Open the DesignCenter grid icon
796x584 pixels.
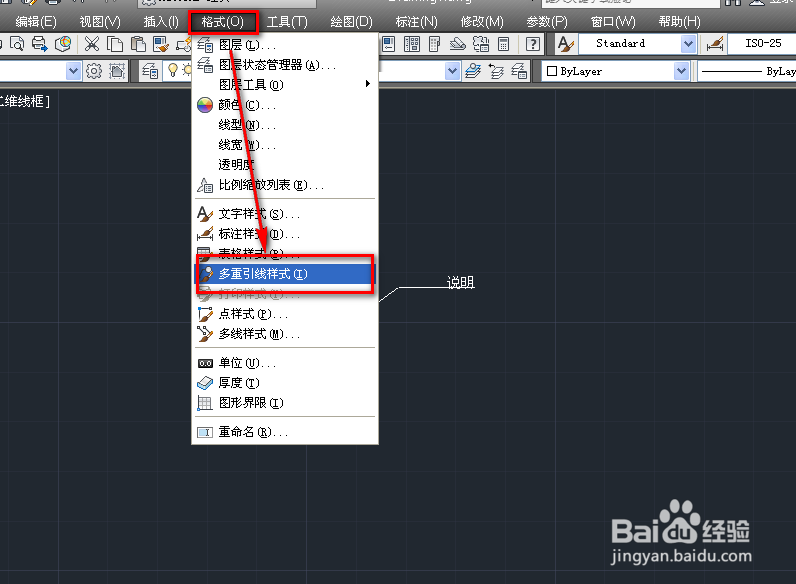(412, 44)
